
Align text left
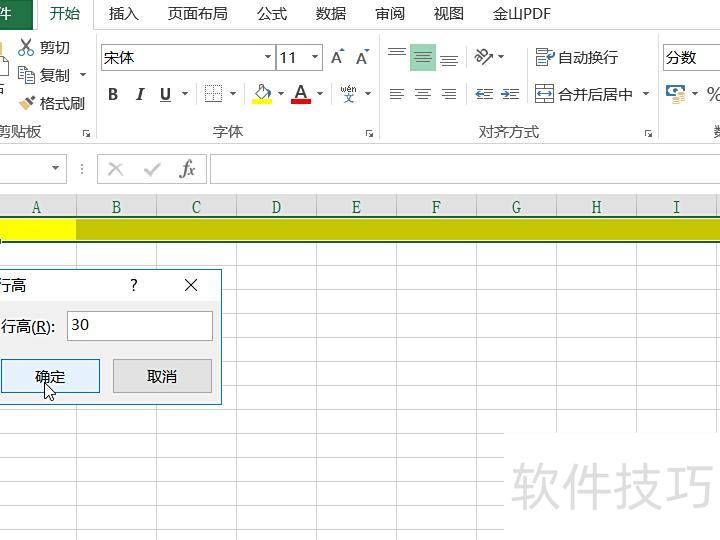click(x=397, y=94)
